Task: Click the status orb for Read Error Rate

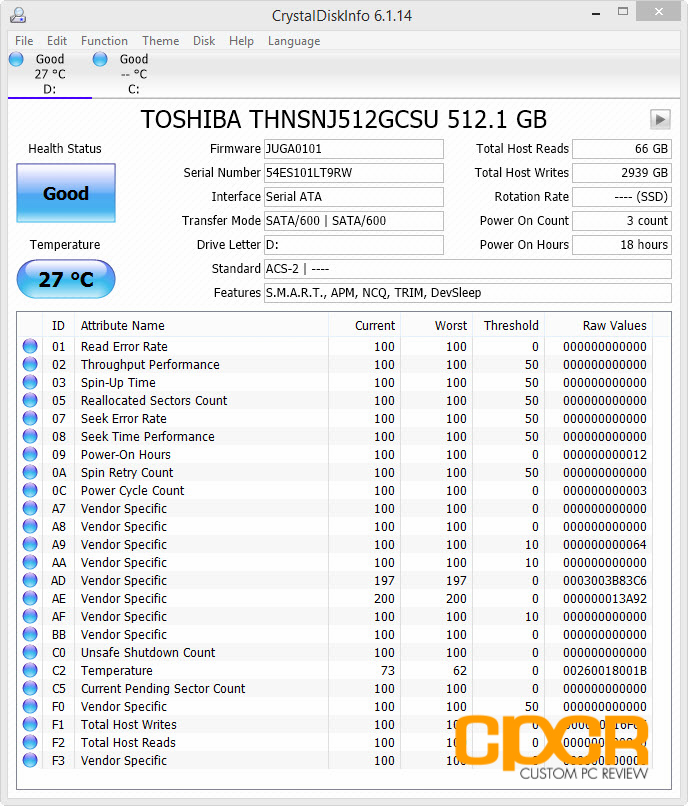Action: click(30, 346)
